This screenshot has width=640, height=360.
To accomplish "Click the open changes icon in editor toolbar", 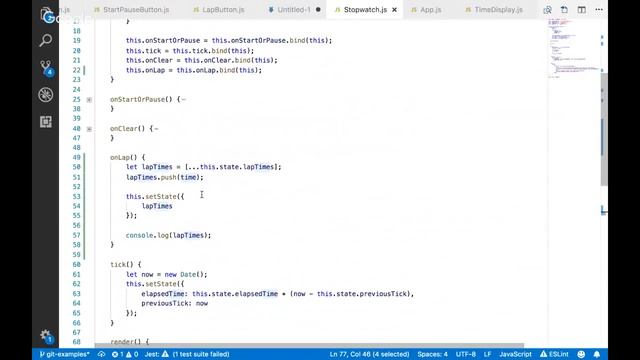I will pyautogui.click(x=547, y=10).
